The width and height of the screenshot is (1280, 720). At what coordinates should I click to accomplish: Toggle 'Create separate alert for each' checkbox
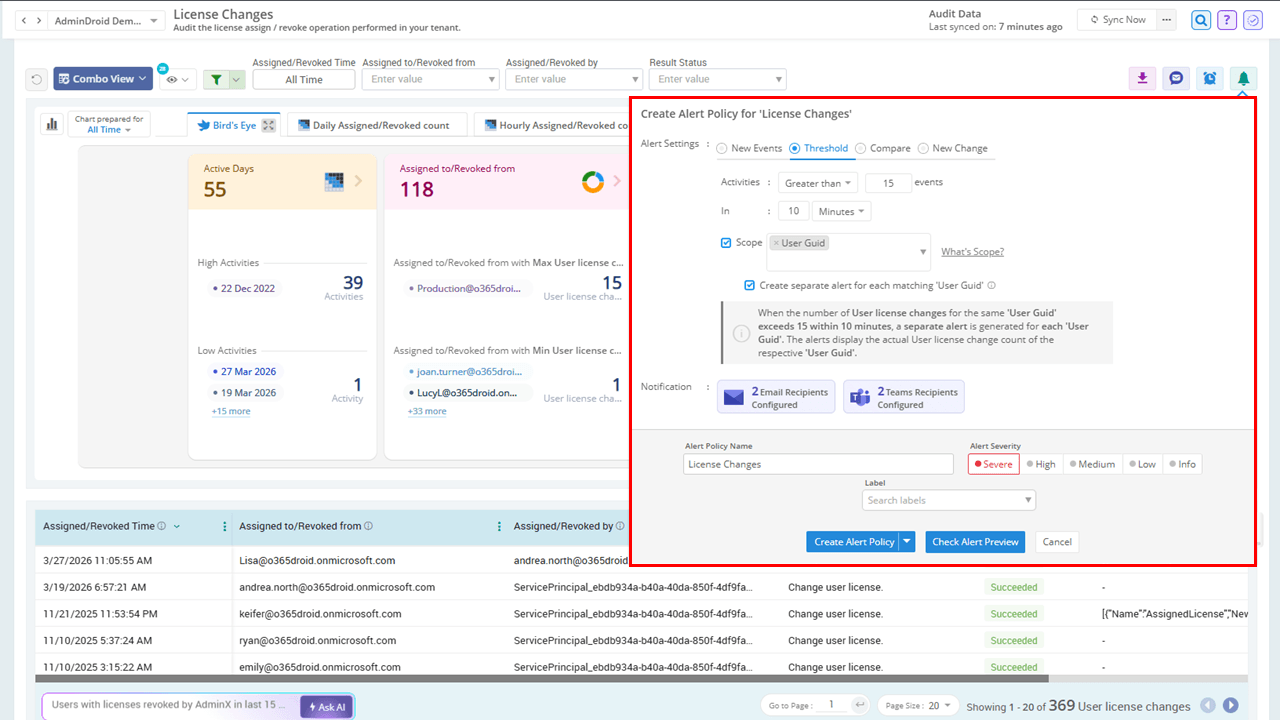click(750, 285)
